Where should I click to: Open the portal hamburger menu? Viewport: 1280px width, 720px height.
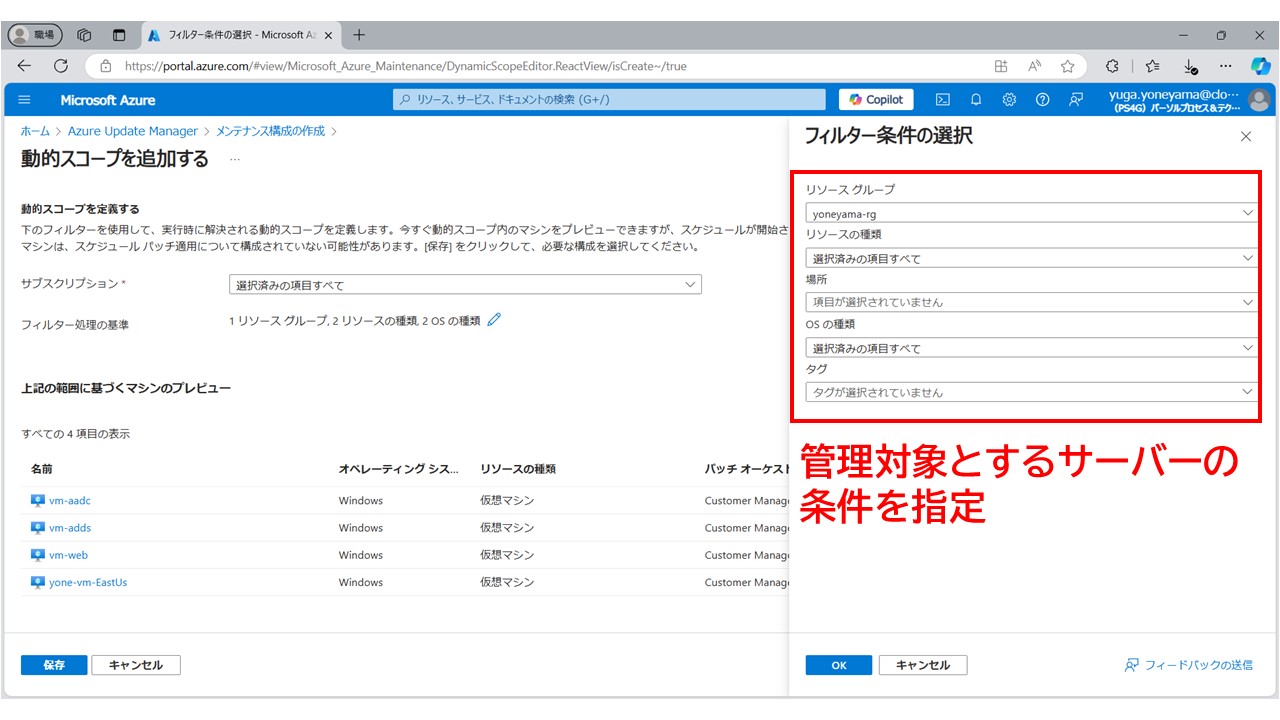[25, 99]
